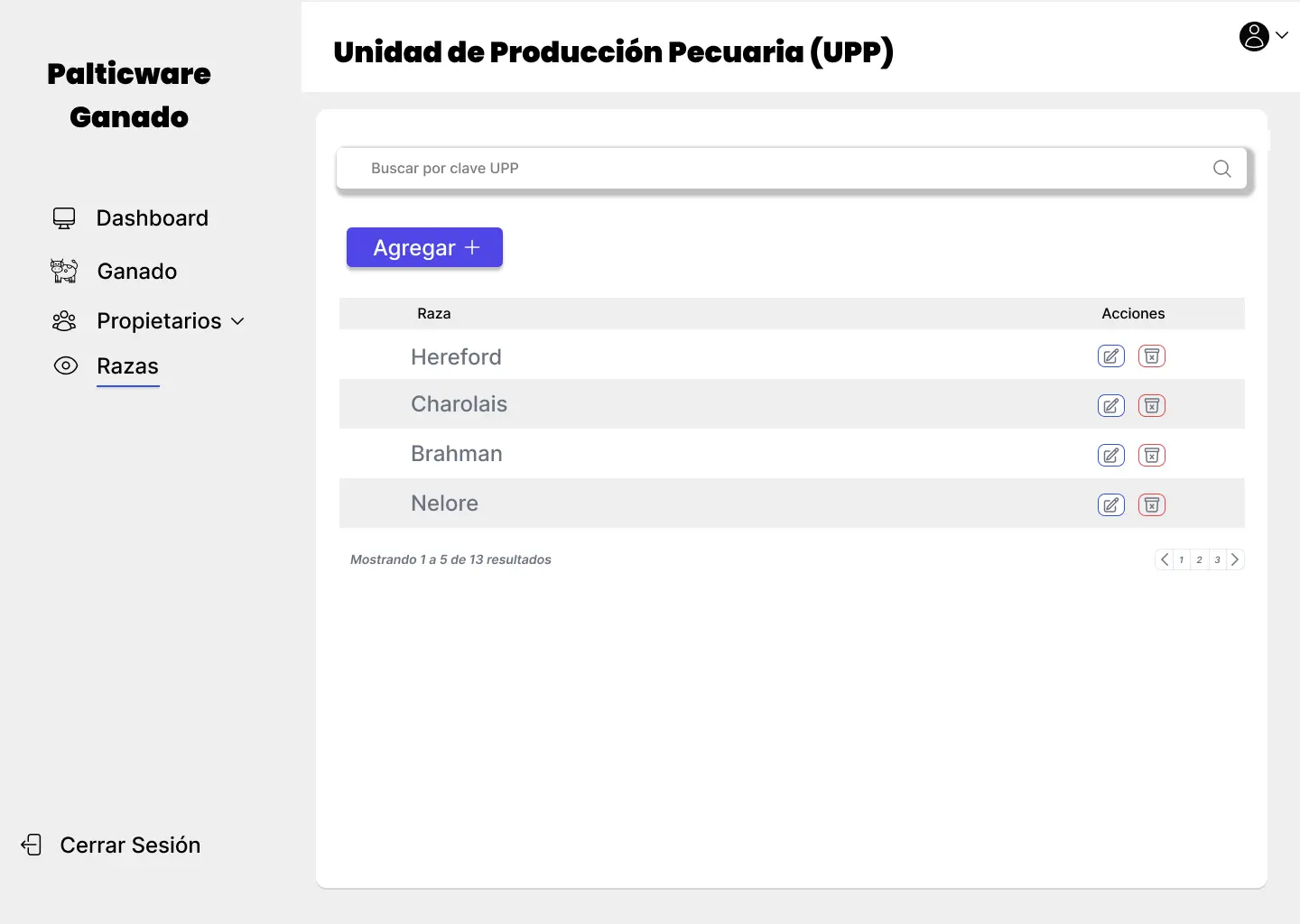The image size is (1300, 924).
Task: Click the edit icon for Hereford
Action: click(1111, 356)
